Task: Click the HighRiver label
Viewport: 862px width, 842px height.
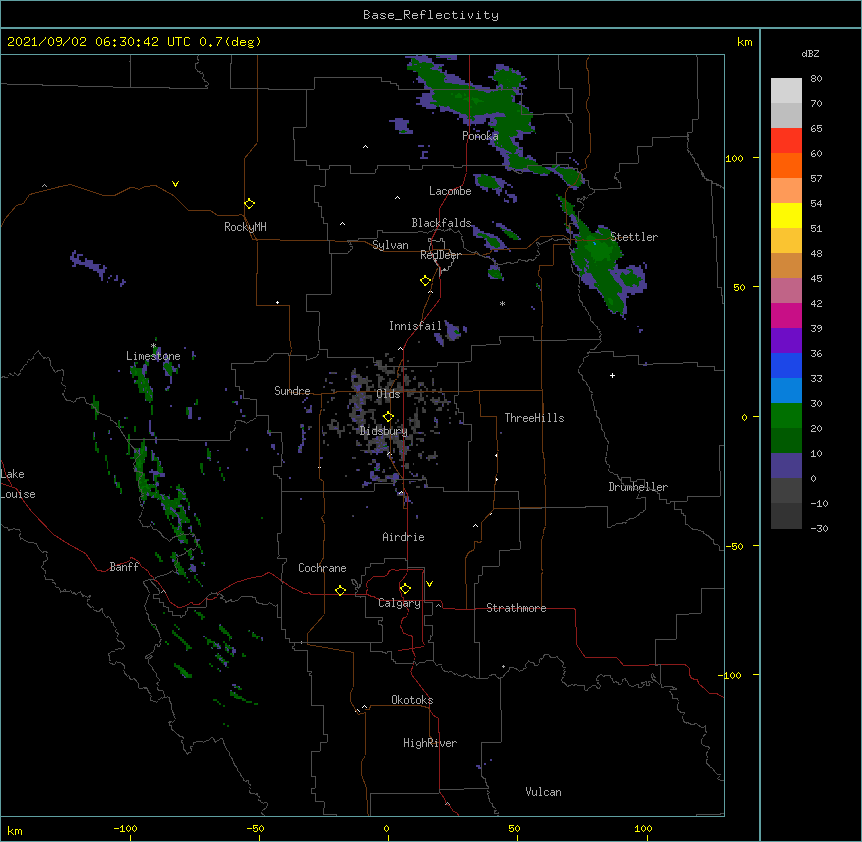Action: pos(430,743)
